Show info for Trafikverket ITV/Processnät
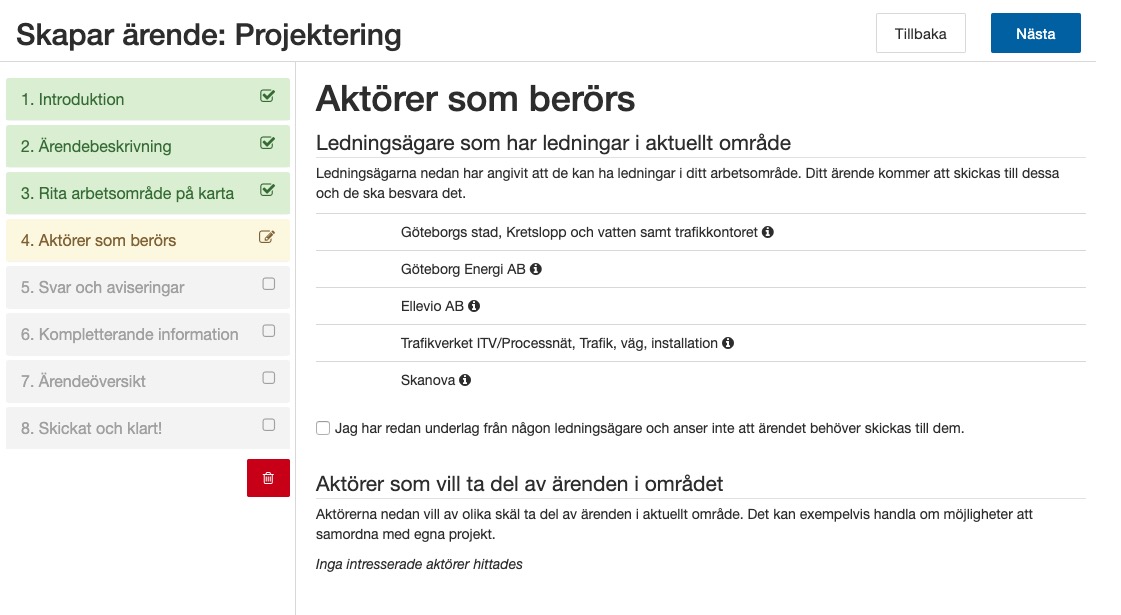Viewport: 1121px width, 615px height. coord(728,342)
